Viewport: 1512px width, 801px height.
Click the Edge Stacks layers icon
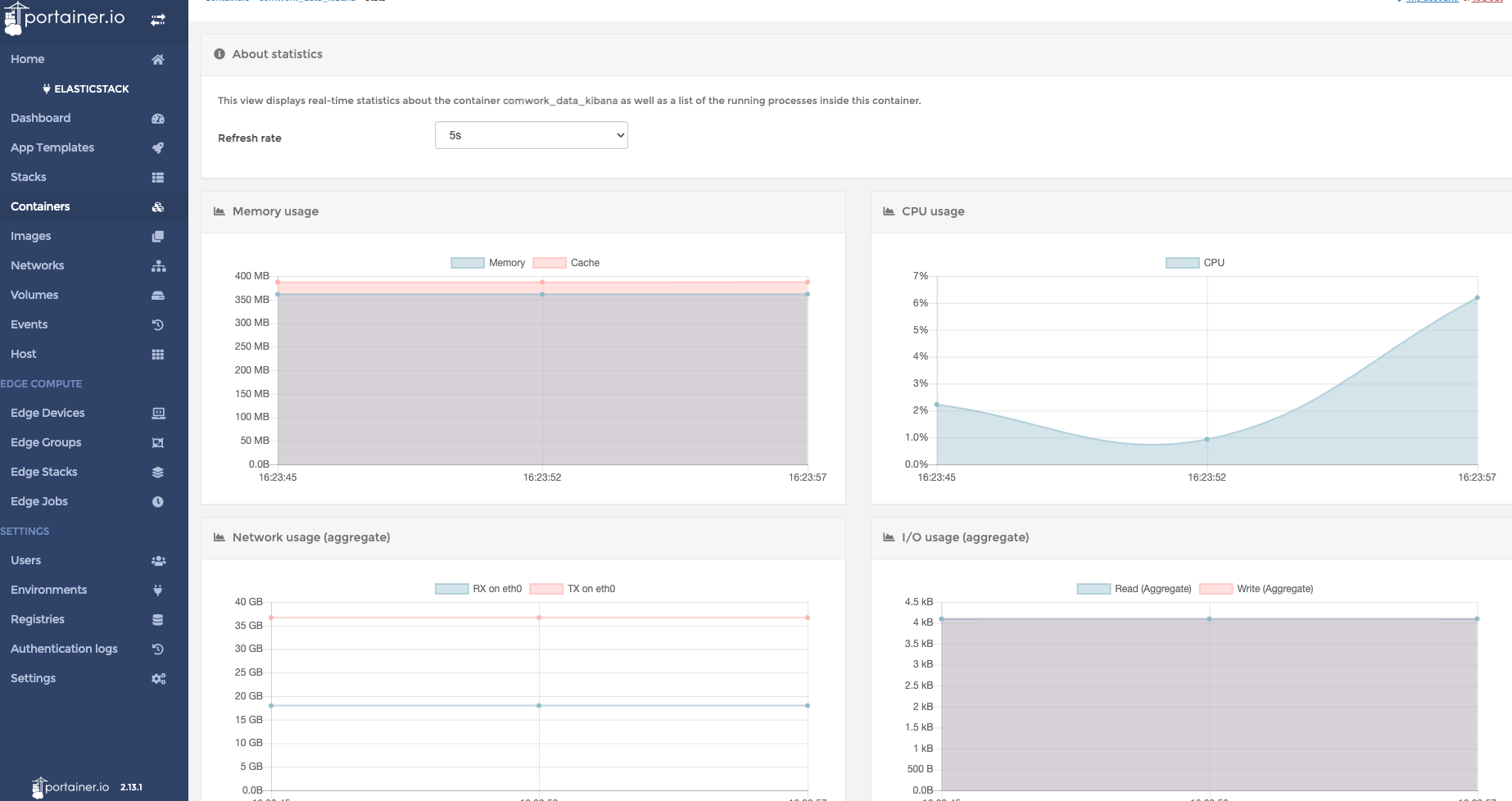point(158,473)
